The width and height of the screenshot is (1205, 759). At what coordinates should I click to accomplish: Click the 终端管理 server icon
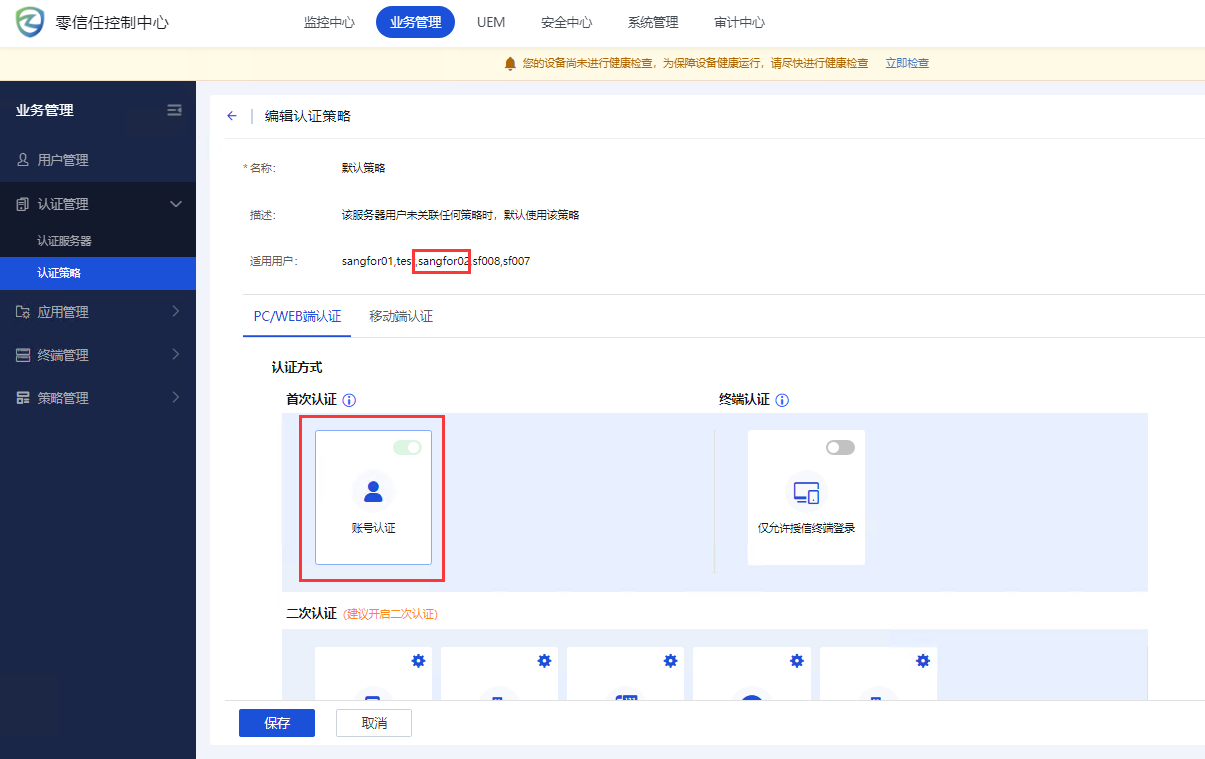[x=23, y=355]
